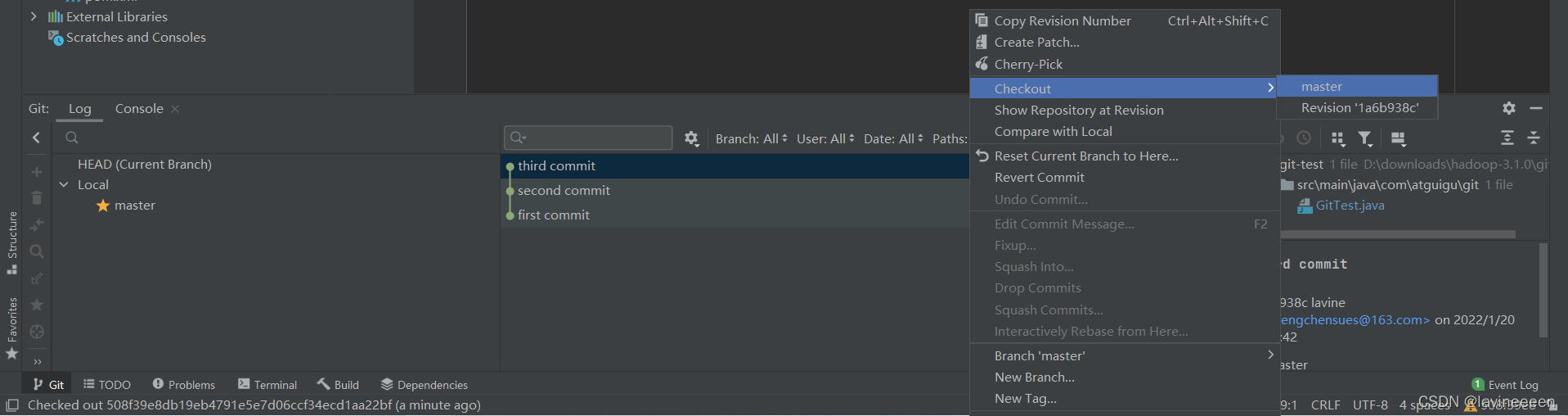This screenshot has height=416, width=1568.
Task: Select the 'second commit' log row
Action: click(x=735, y=190)
